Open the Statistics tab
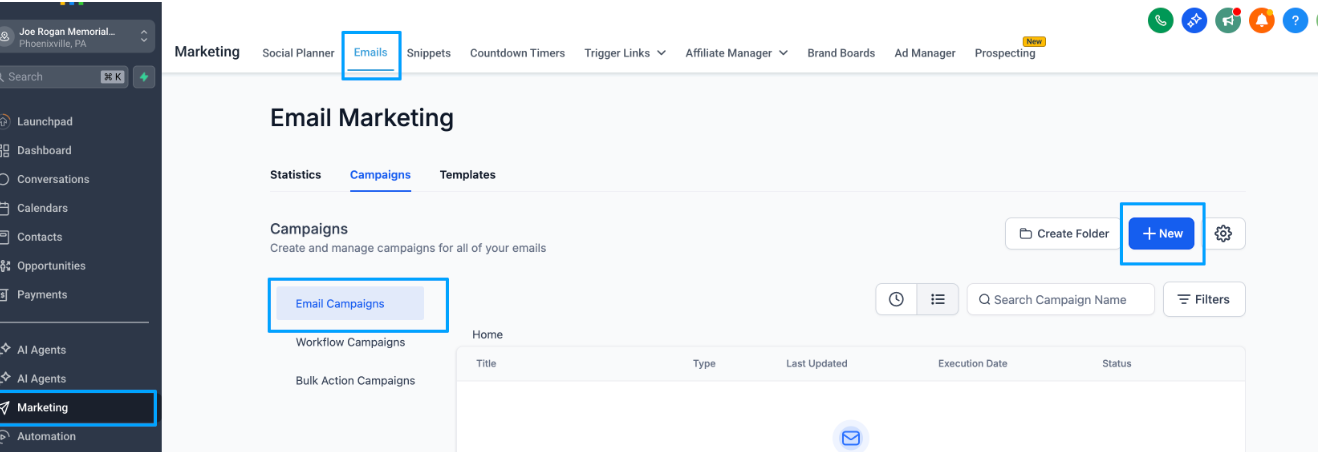The width and height of the screenshot is (1338, 452). click(x=295, y=175)
